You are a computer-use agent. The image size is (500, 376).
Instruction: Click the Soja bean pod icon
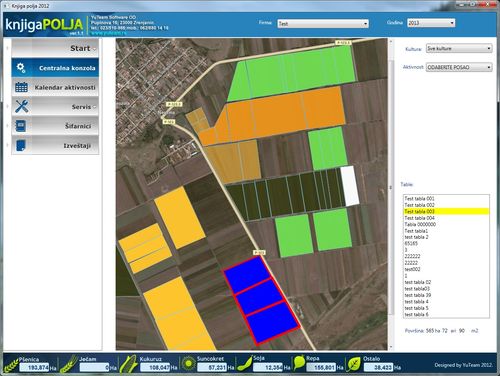[244, 364]
